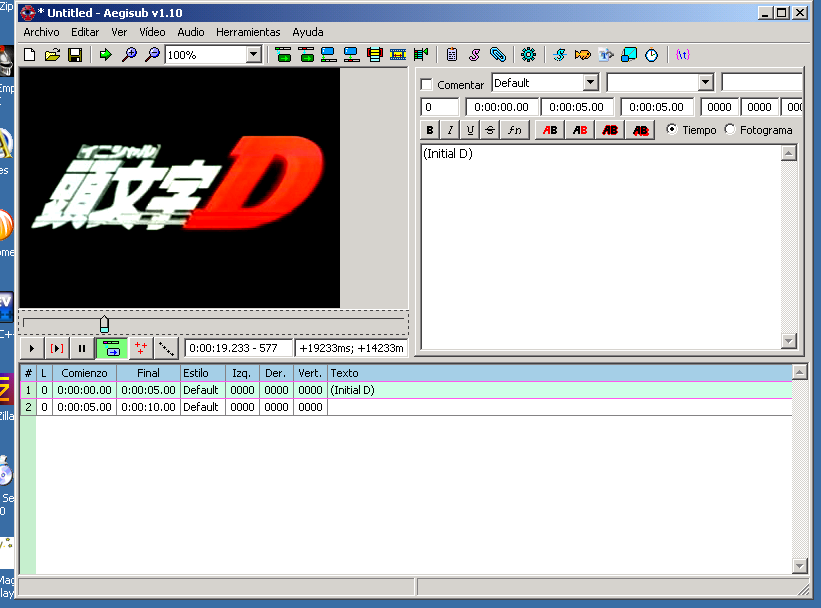821x608 pixels.
Task: Open the empty actor dropdown
Action: [x=705, y=82]
